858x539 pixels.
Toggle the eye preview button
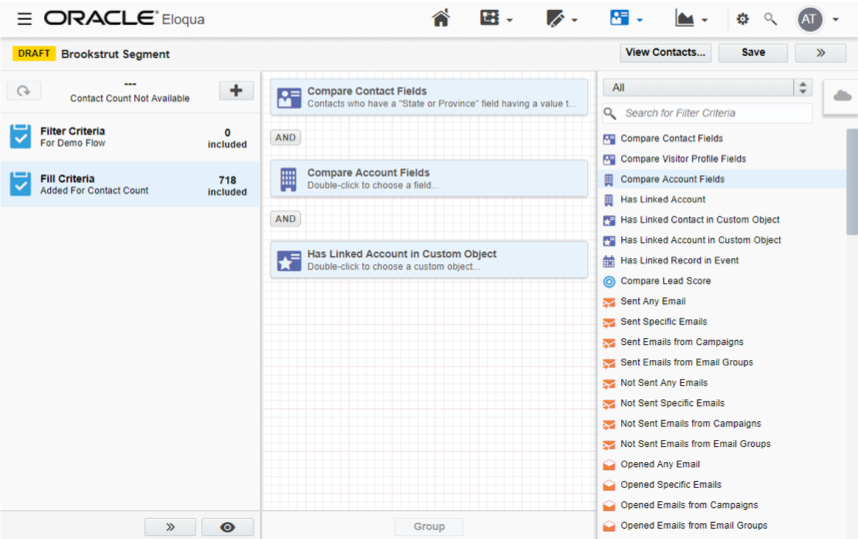point(227,527)
